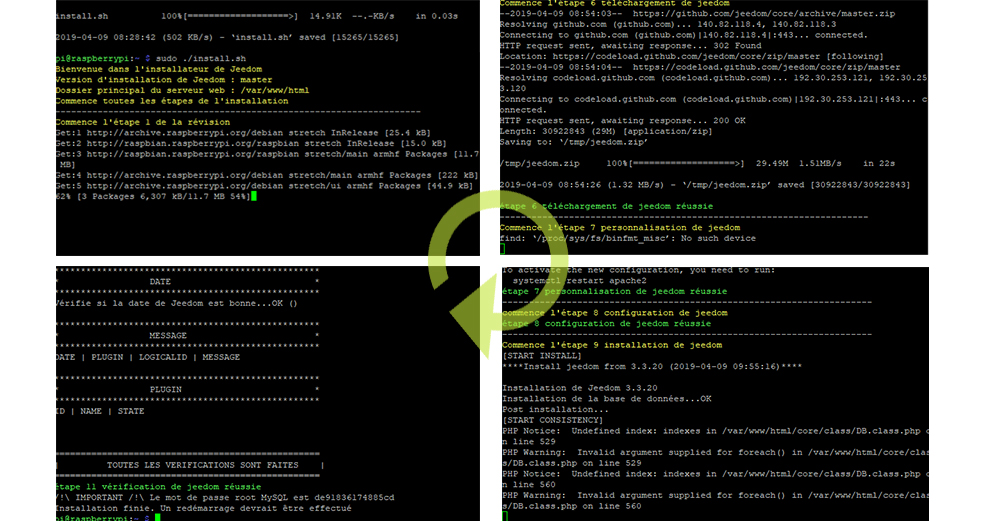Select the 'Get:4' stretch/main armhf Packages line
This screenshot has height=521, width=990.
point(267,176)
